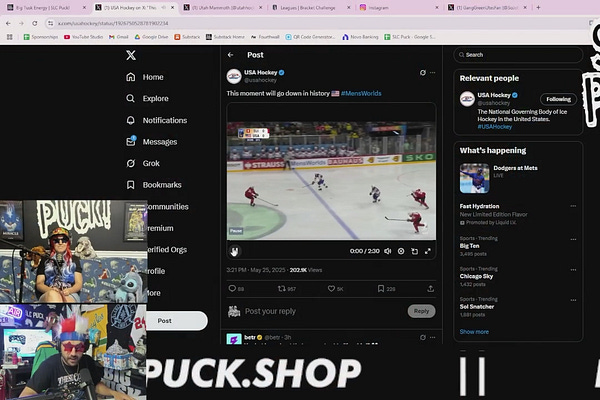This screenshot has width=600, height=400.
Task: Click the Search box on X
Action: coord(518,55)
